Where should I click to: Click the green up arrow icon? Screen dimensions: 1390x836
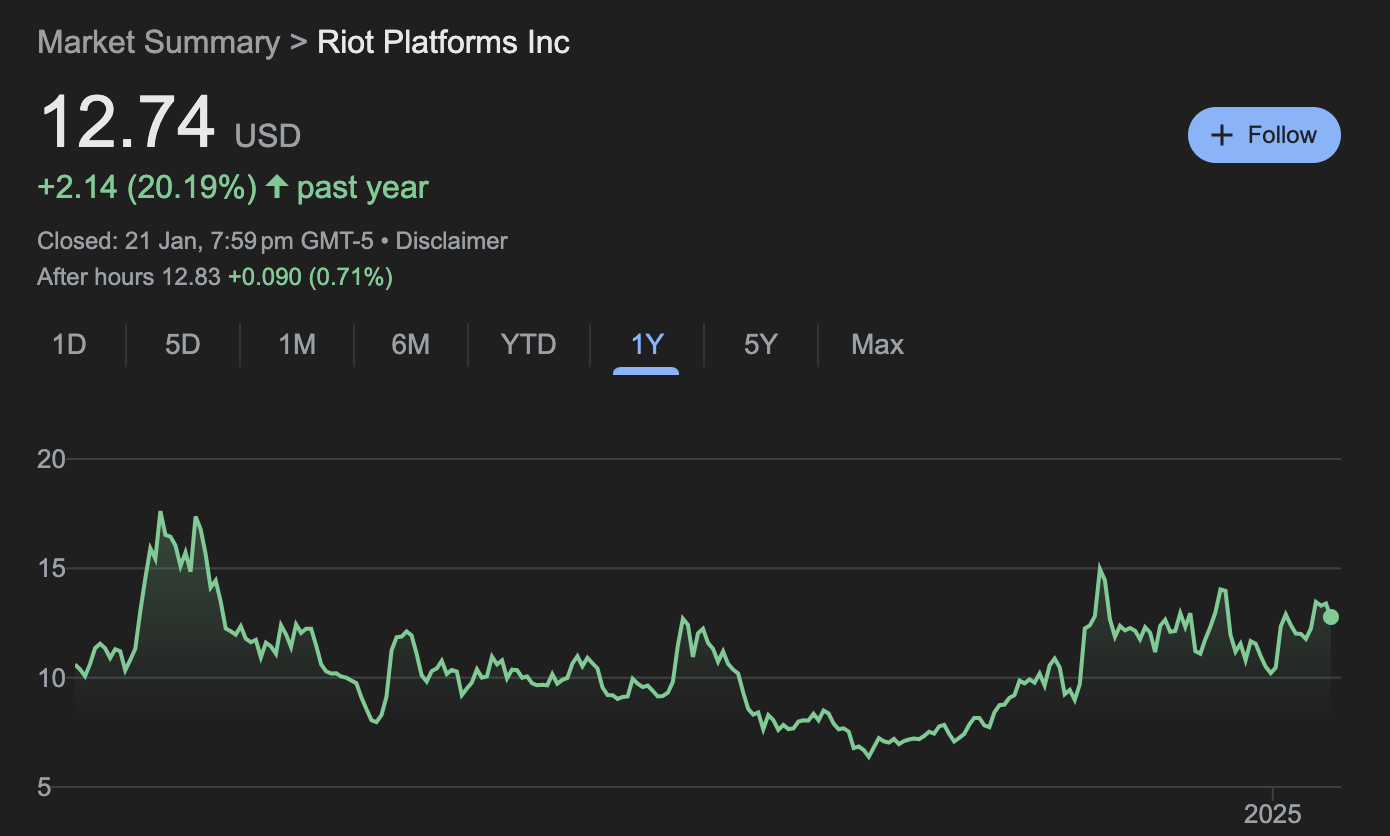point(277,187)
